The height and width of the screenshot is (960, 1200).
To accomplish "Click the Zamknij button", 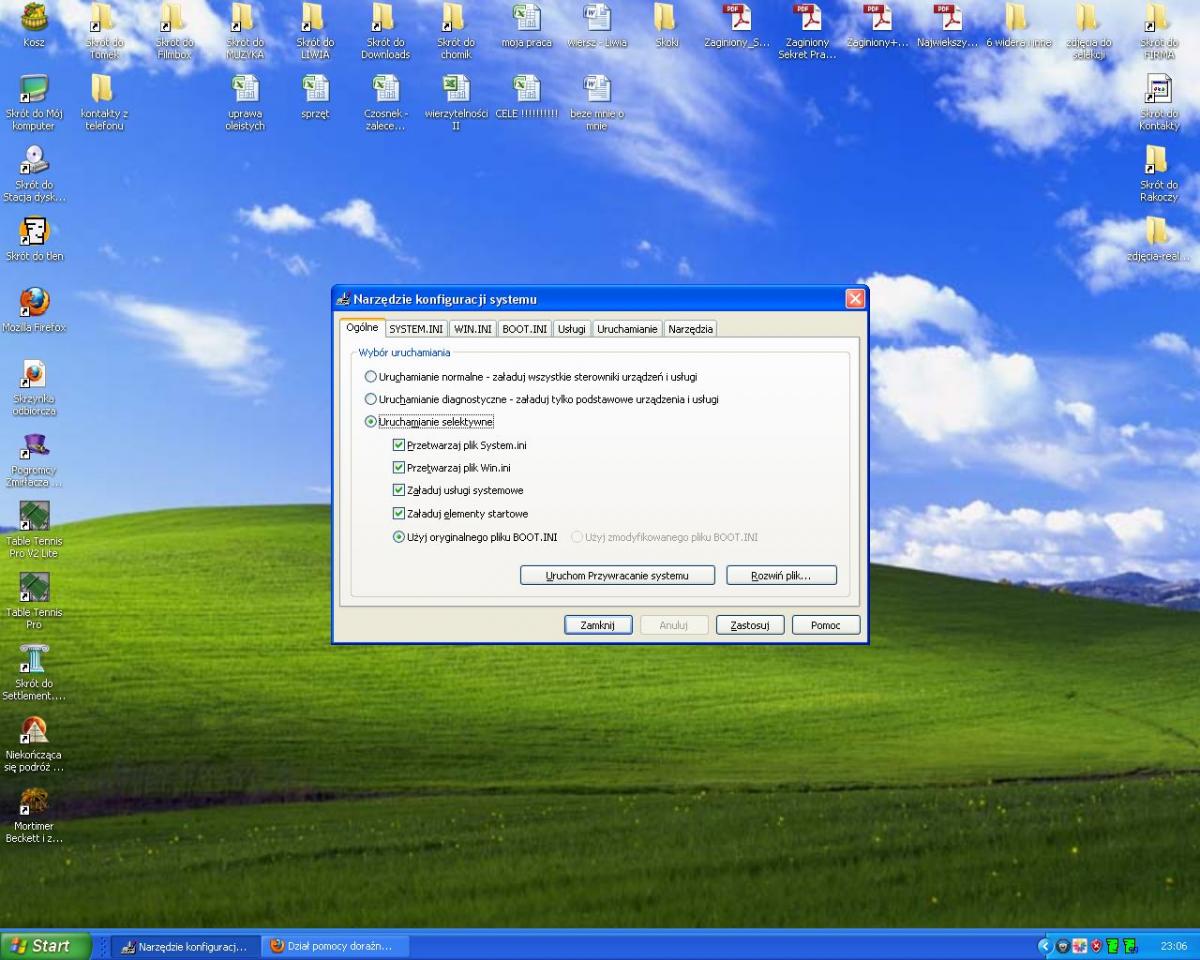I will (597, 625).
